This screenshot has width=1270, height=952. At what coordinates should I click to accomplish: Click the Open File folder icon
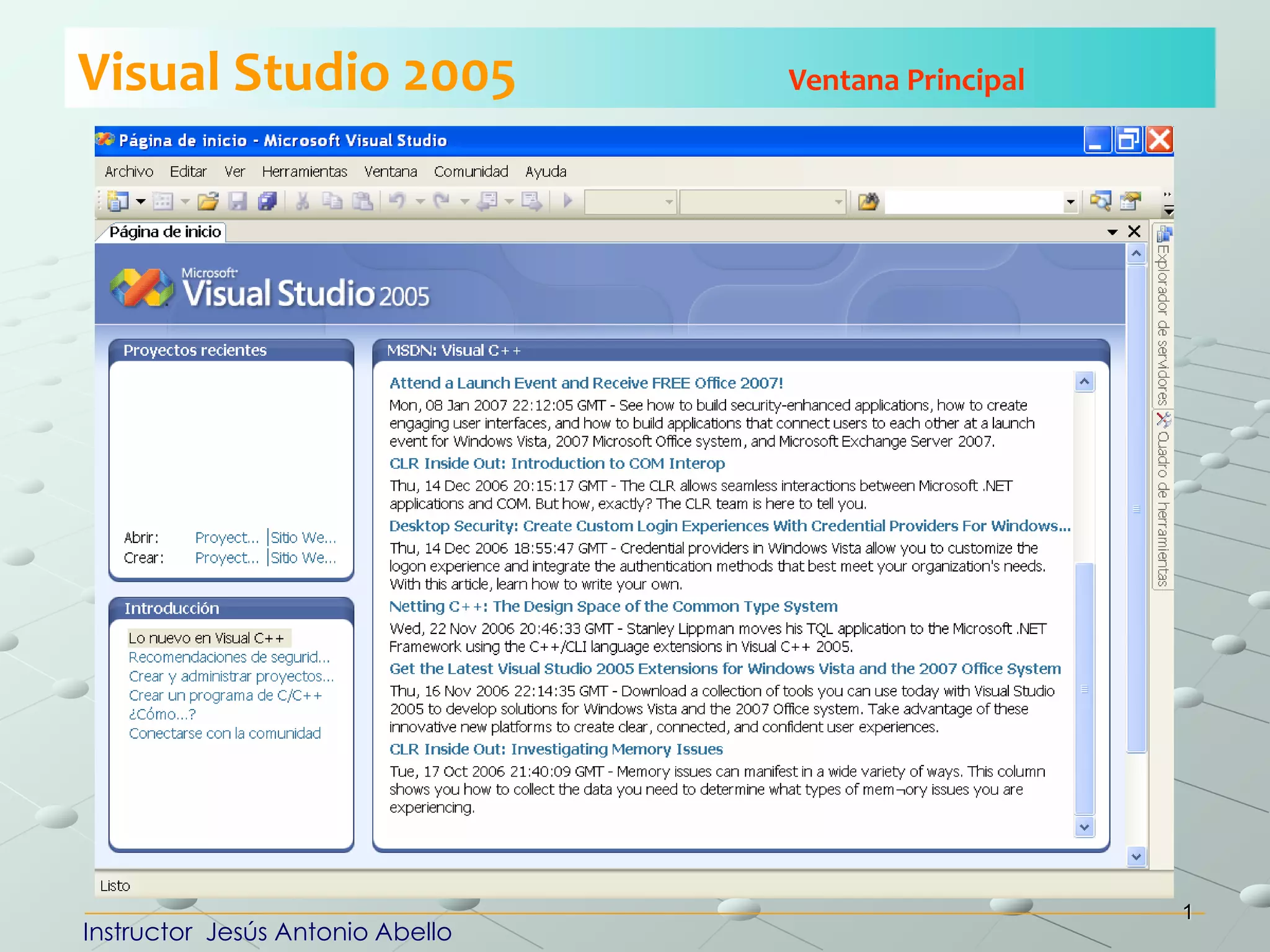208,201
